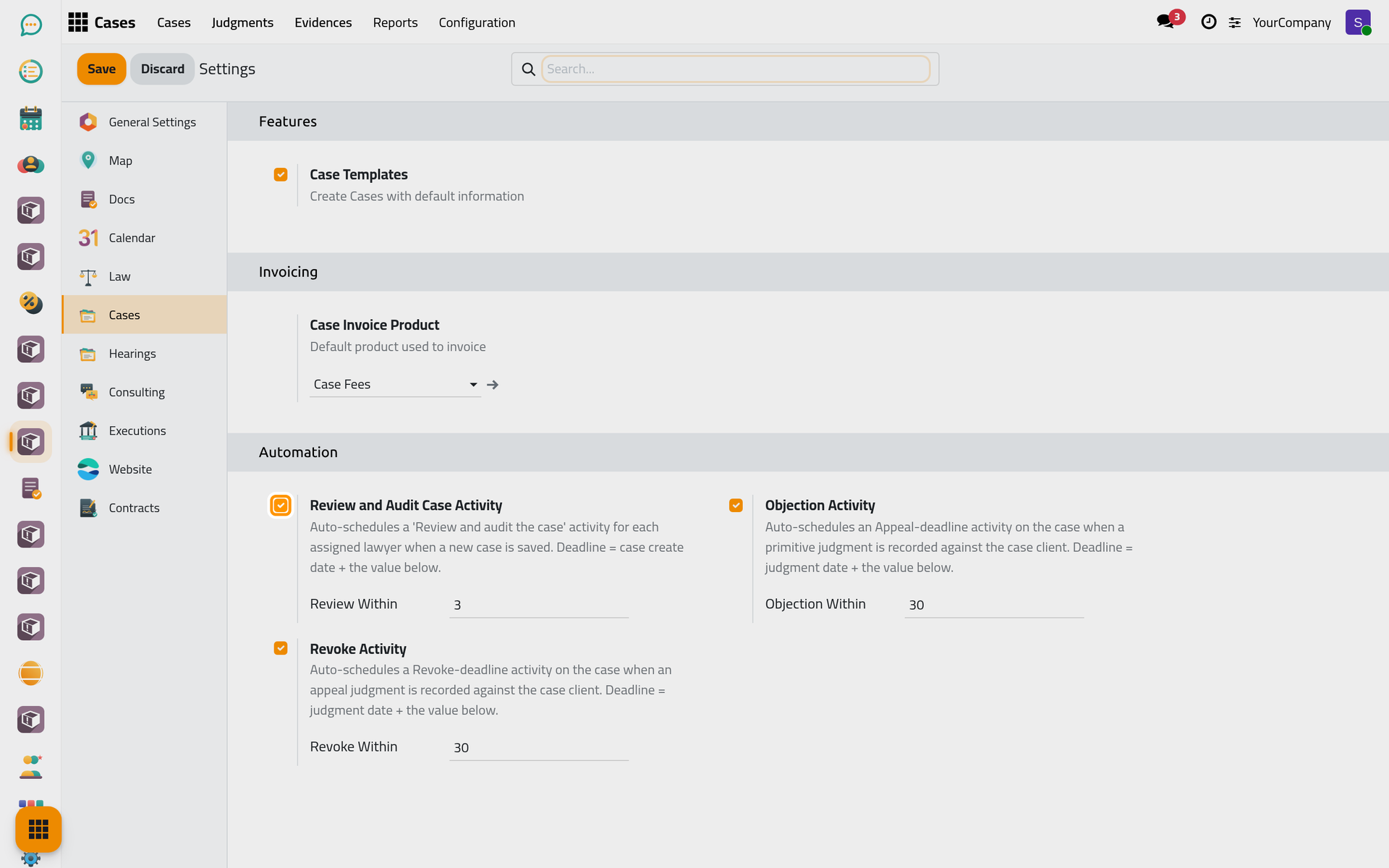Click the Cases home menu grid icon
This screenshot has width=1389, height=868.
78,22
